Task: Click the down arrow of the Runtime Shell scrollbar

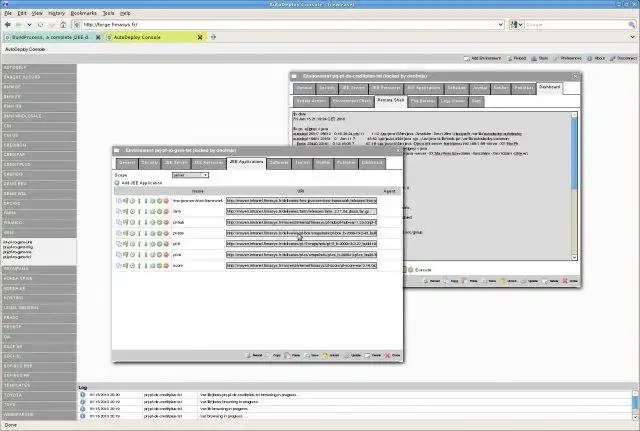Action: [x=574, y=257]
